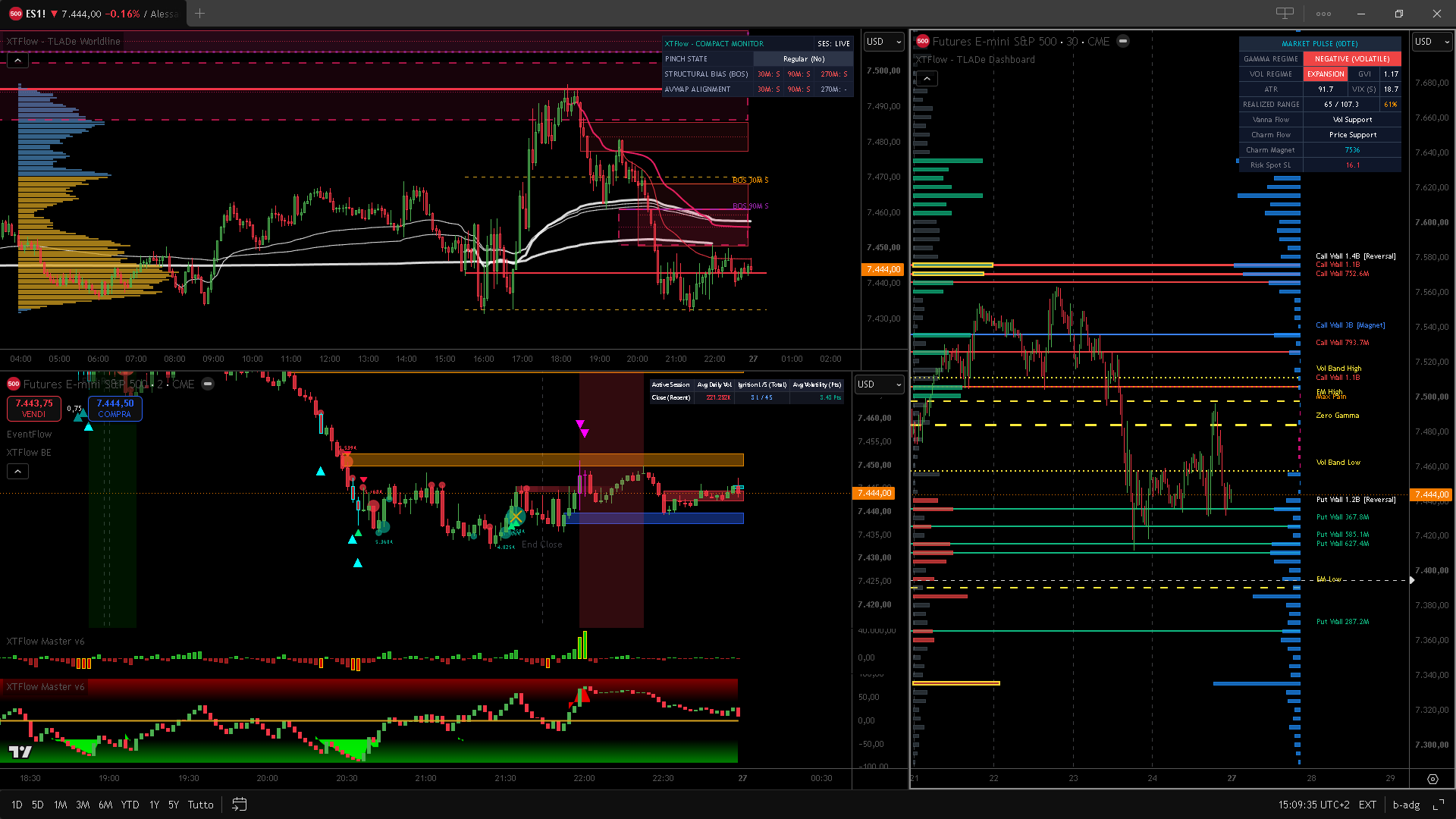1456x819 pixels.
Task: Click the Zero Gamma level label
Action: 1338,416
